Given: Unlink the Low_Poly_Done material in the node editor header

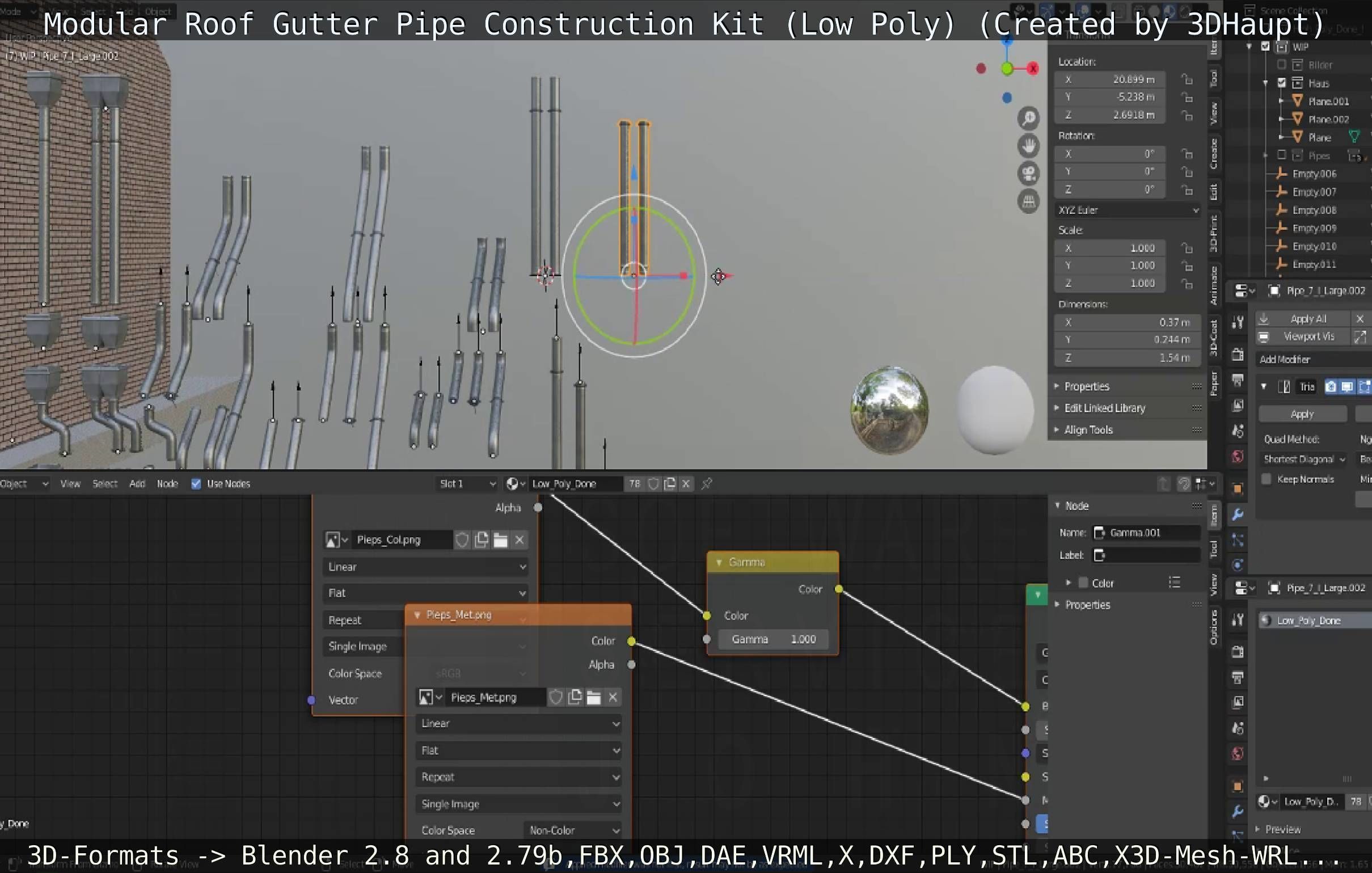Looking at the screenshot, I should [686, 484].
